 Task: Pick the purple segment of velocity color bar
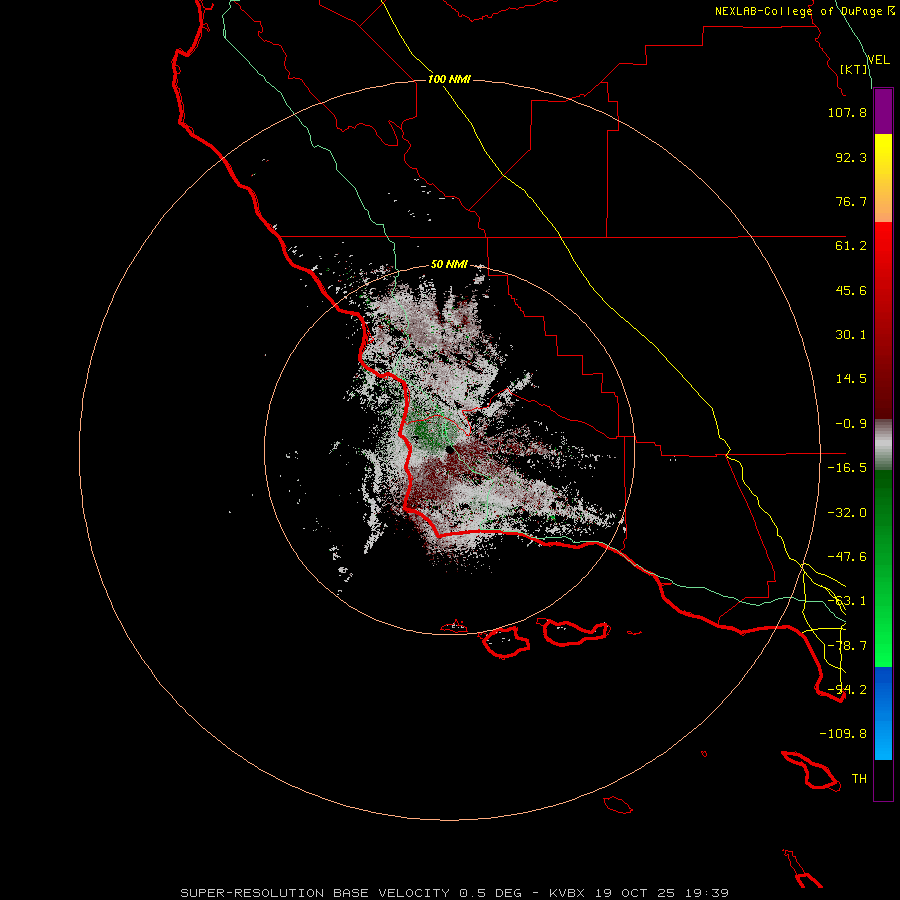[x=883, y=111]
